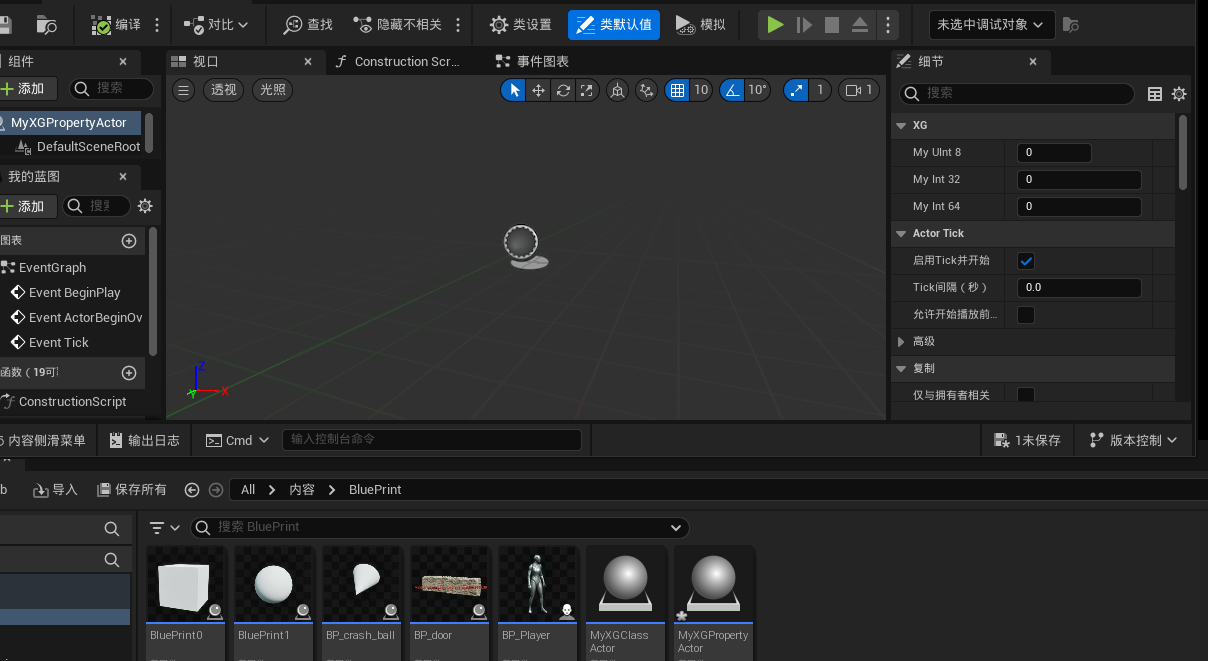The height and width of the screenshot is (661, 1208).
Task: Open Details settings gear icon
Action: [1179, 94]
